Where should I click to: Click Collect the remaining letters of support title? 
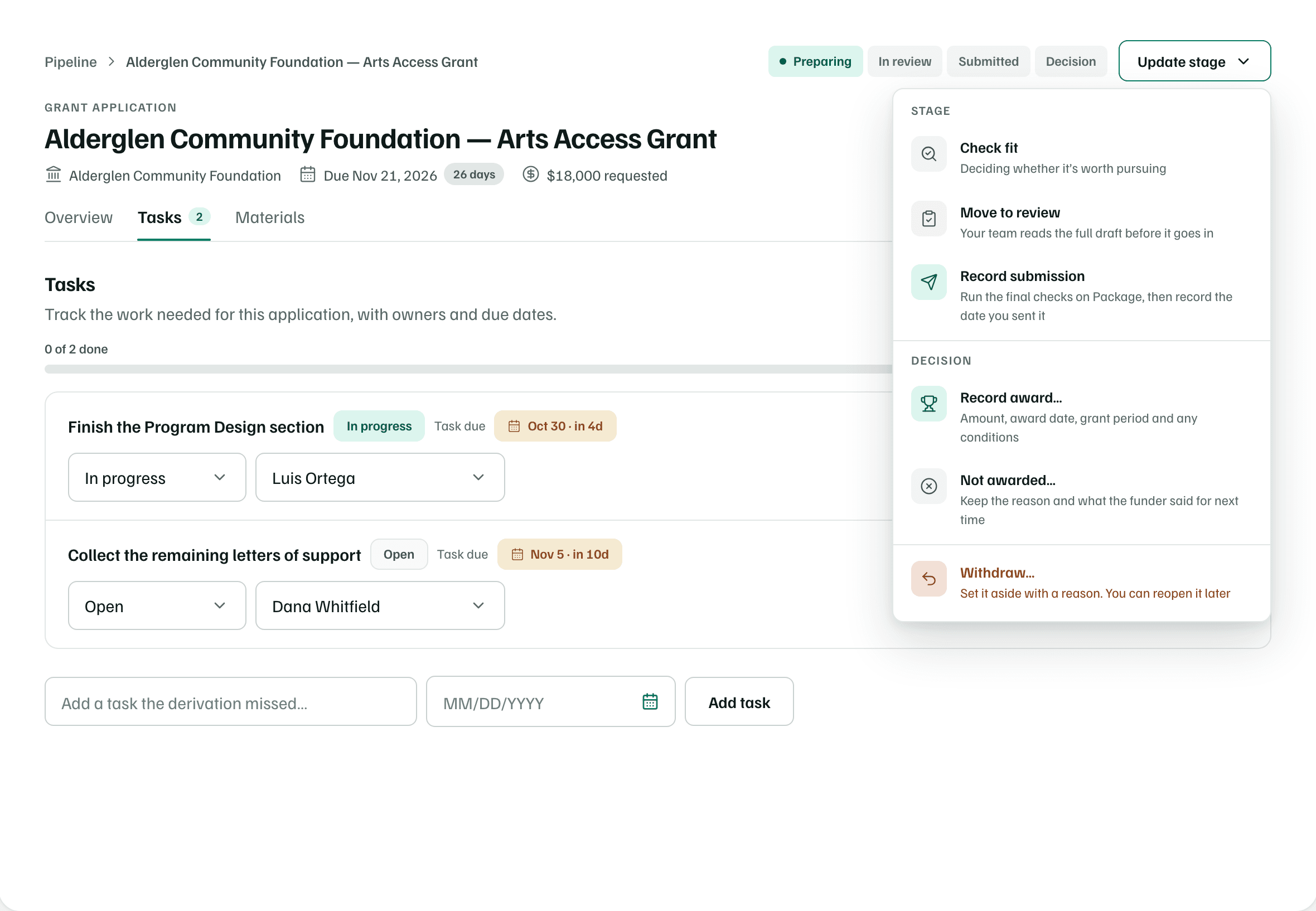[214, 555]
